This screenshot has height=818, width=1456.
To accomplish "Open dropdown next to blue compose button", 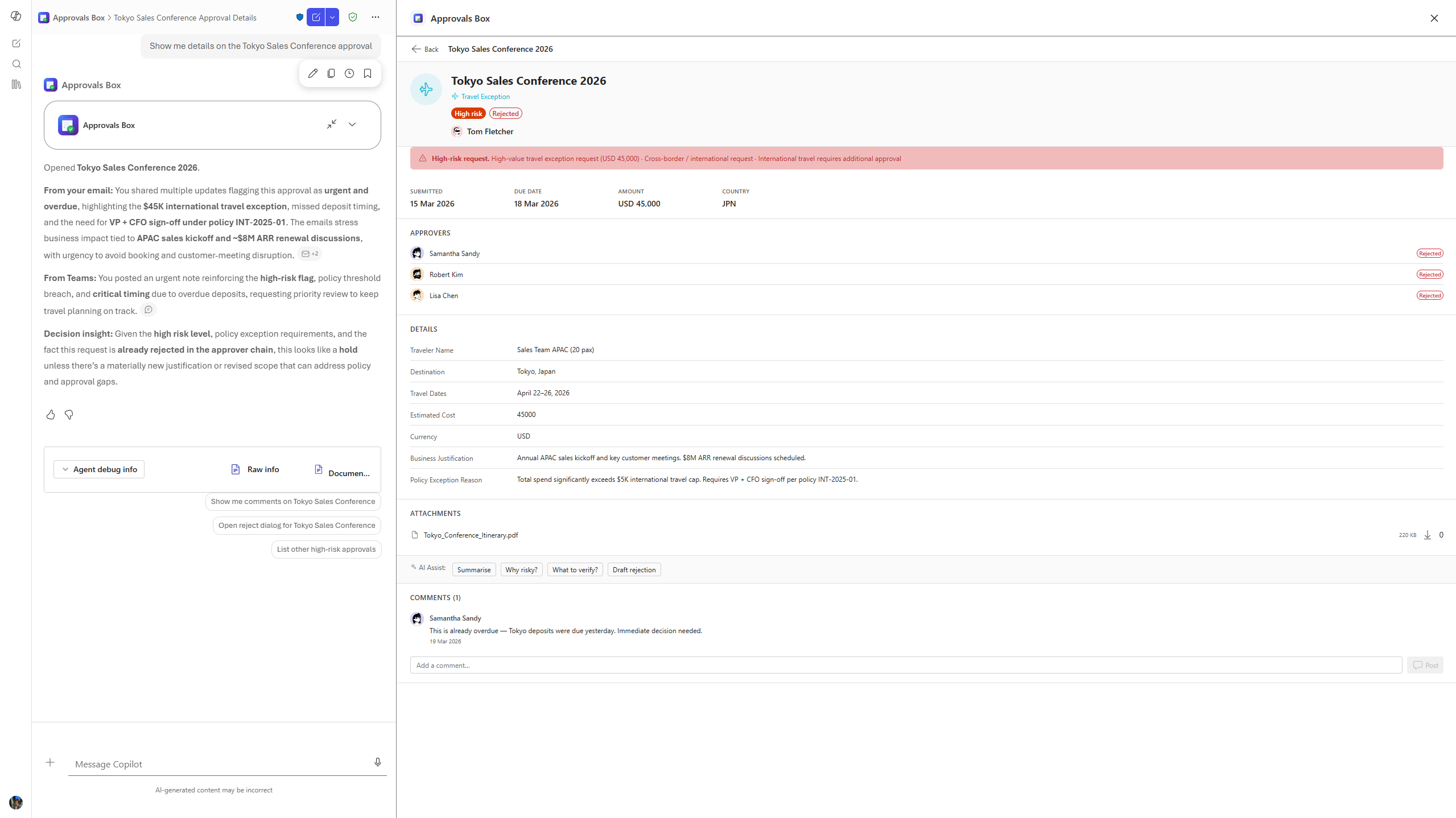I will [332, 17].
